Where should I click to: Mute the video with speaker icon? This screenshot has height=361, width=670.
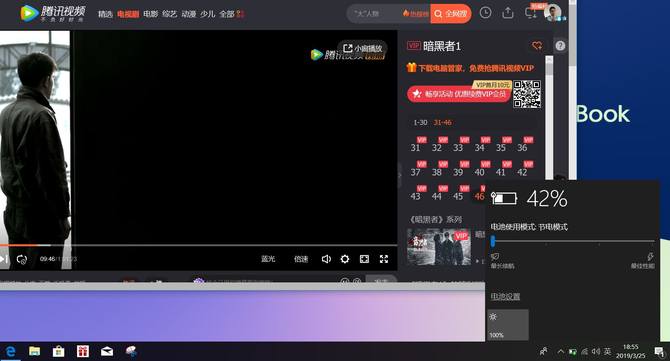[326, 259]
